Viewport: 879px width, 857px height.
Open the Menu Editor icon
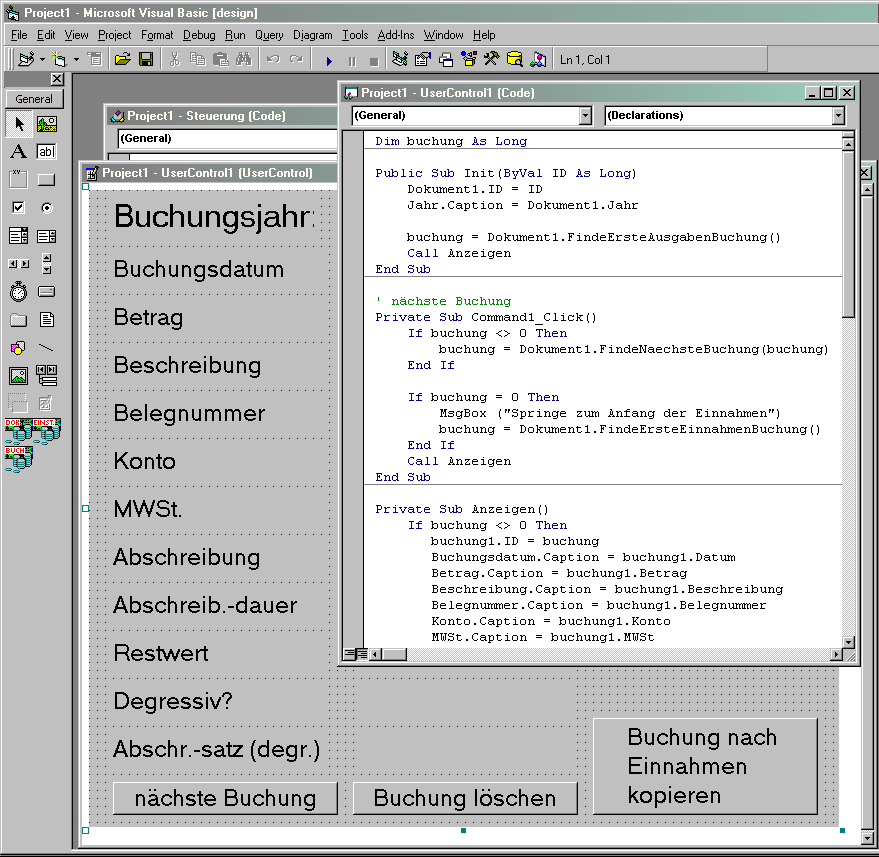coord(95,59)
